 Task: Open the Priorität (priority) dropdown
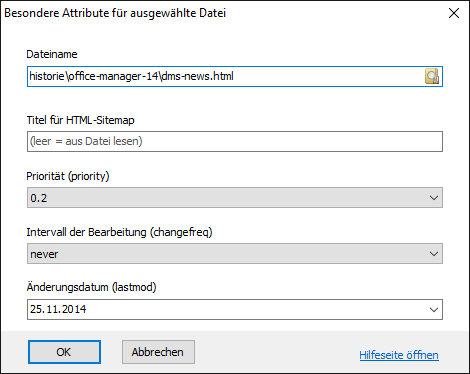coord(235,198)
